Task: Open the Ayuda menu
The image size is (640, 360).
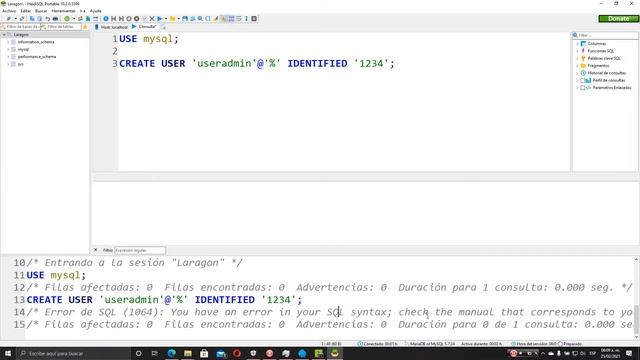Action: [96, 11]
